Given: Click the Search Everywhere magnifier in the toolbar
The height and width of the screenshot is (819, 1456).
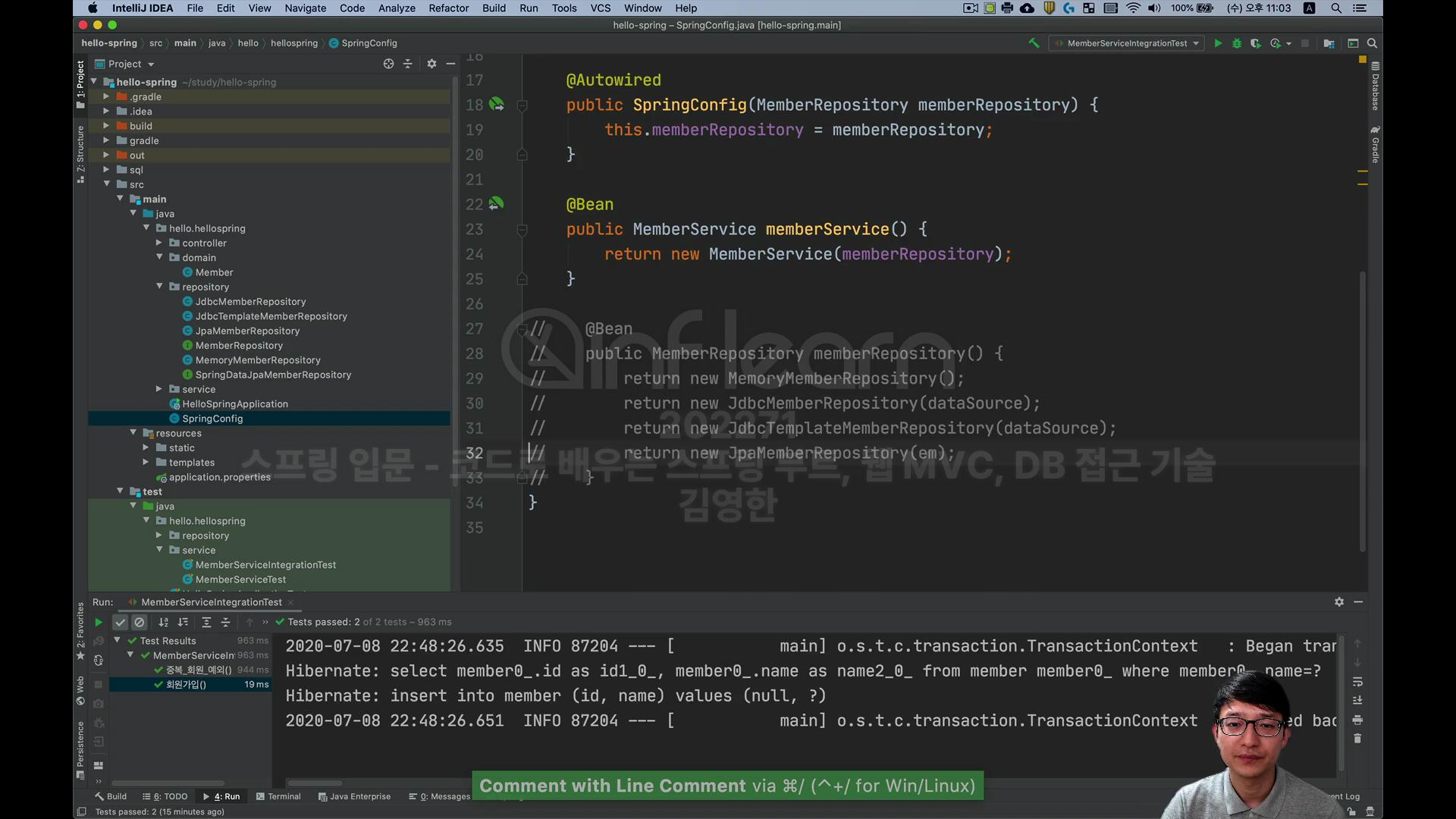Looking at the screenshot, I should (x=1372, y=43).
